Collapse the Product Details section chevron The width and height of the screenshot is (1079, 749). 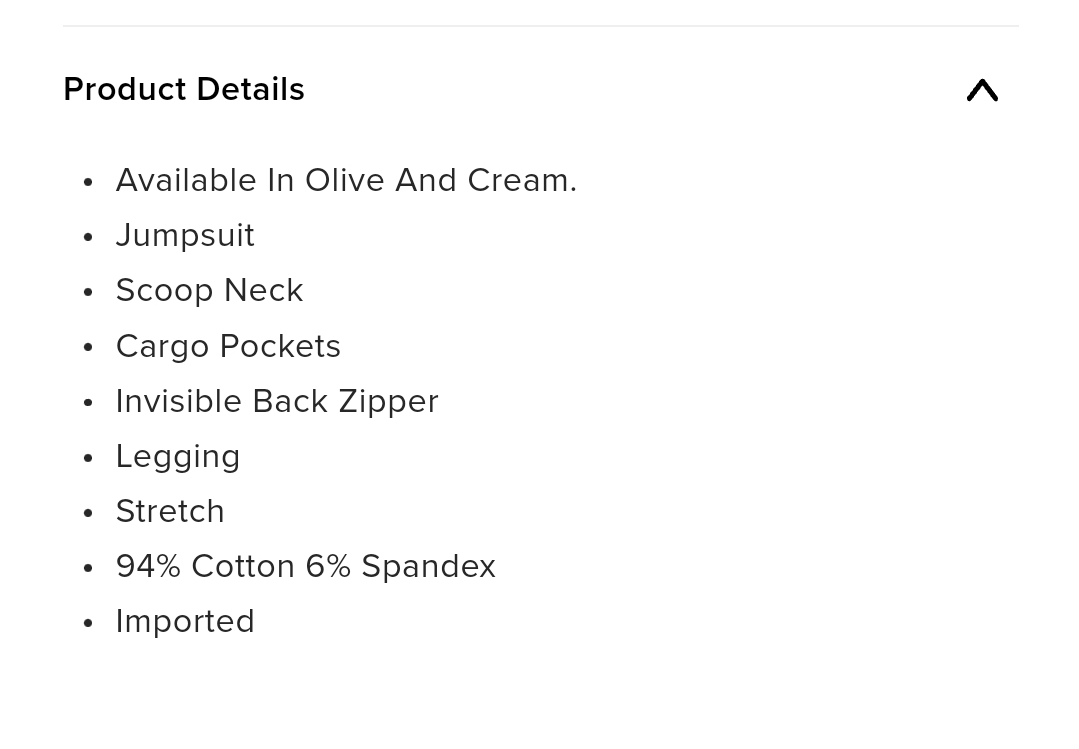tap(982, 90)
